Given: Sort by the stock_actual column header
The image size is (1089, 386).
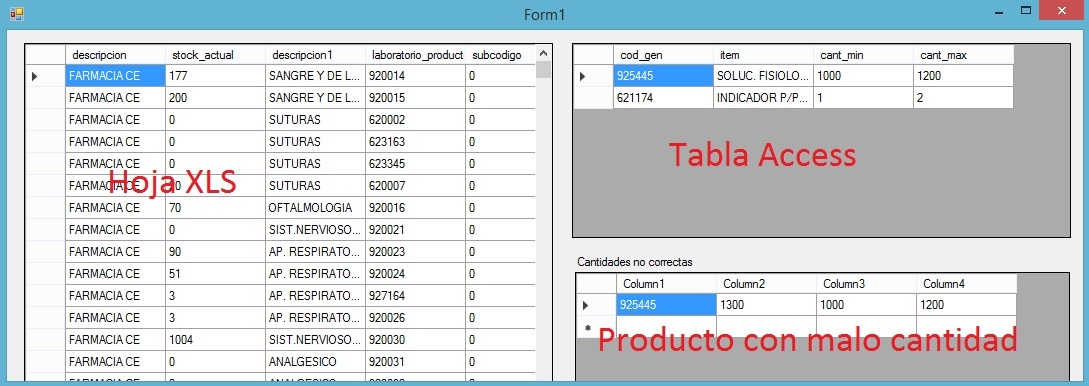Looking at the screenshot, I should point(215,55).
